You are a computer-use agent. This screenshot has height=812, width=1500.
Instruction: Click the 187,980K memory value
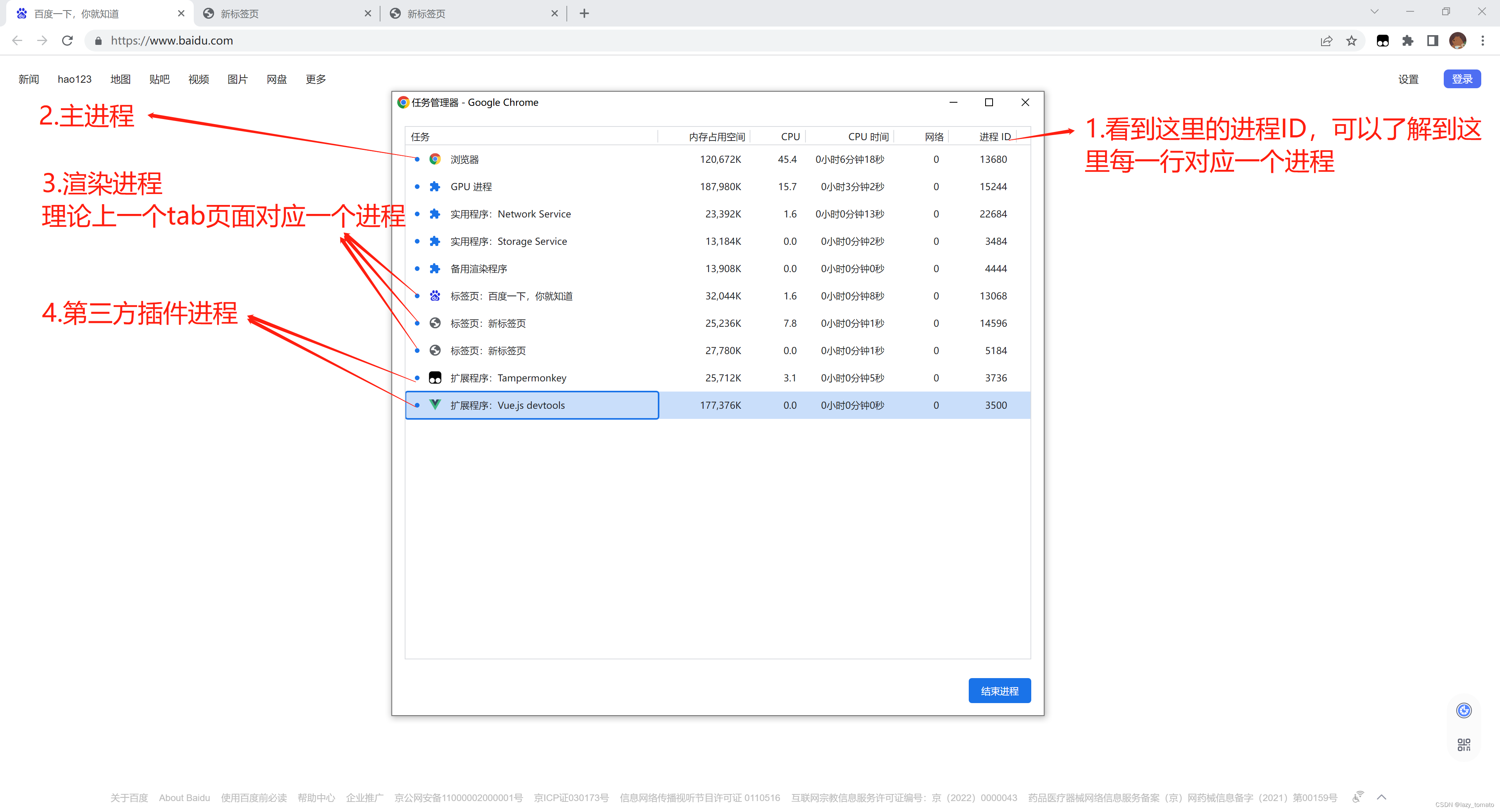click(x=720, y=186)
